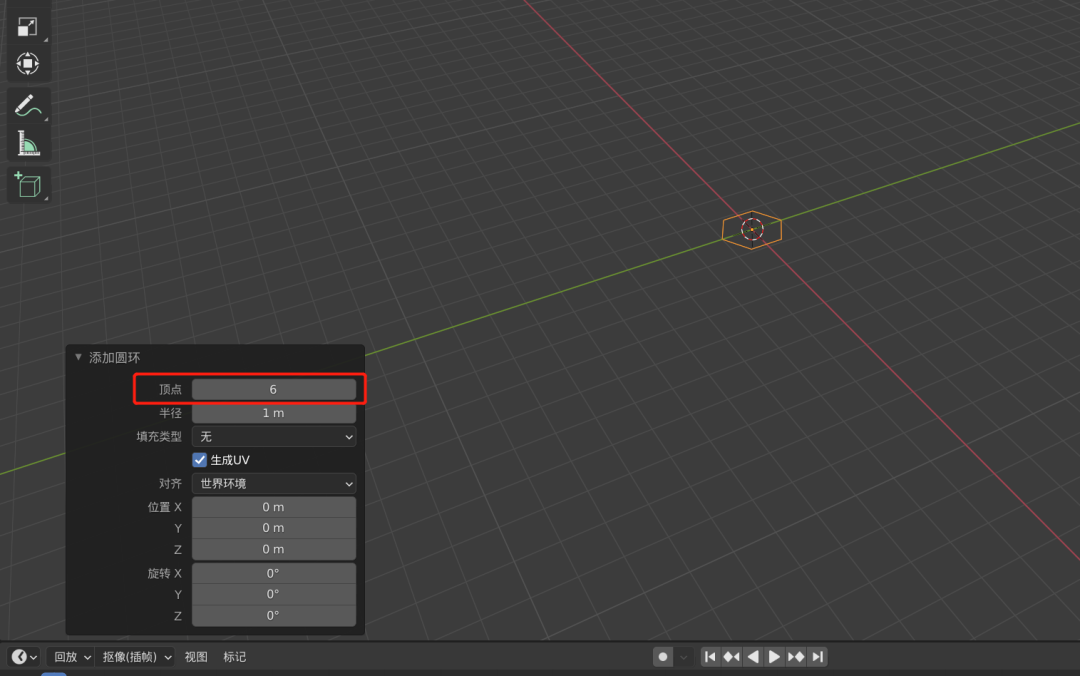
Task: Click the 位置 X value field
Action: point(273,506)
